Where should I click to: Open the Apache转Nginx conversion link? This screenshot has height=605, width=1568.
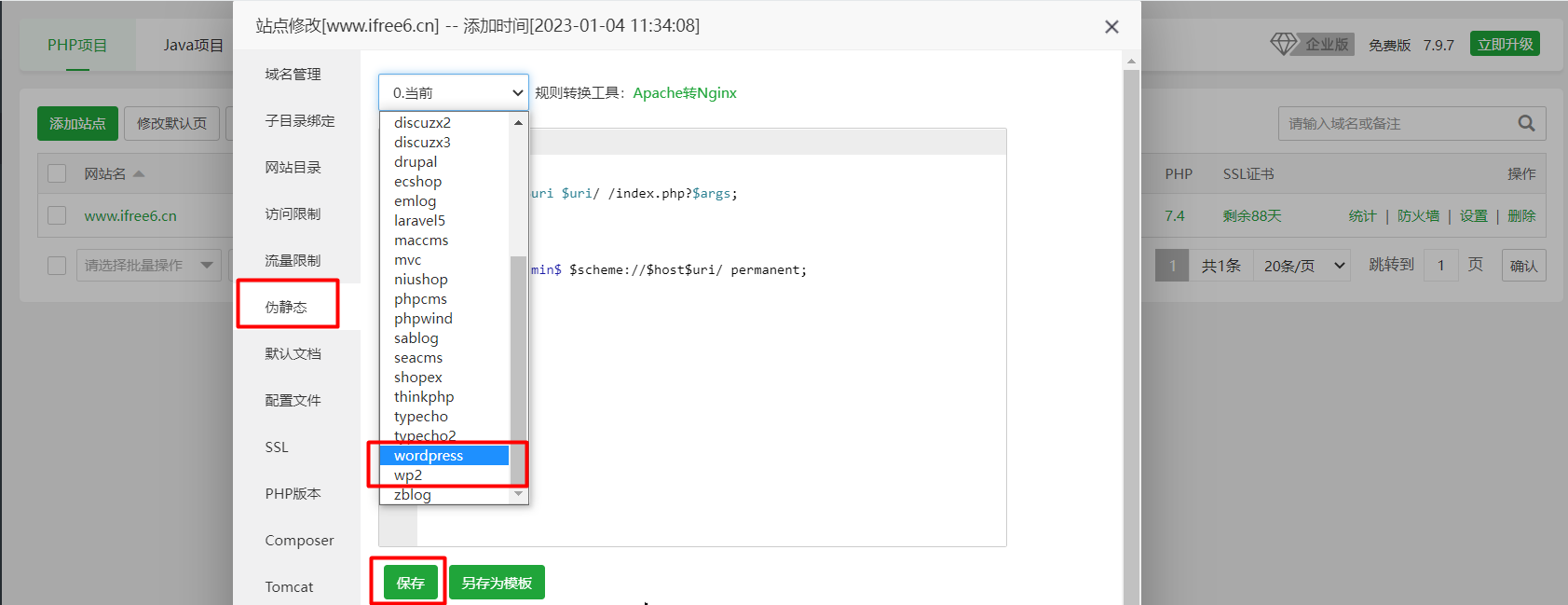[684, 92]
